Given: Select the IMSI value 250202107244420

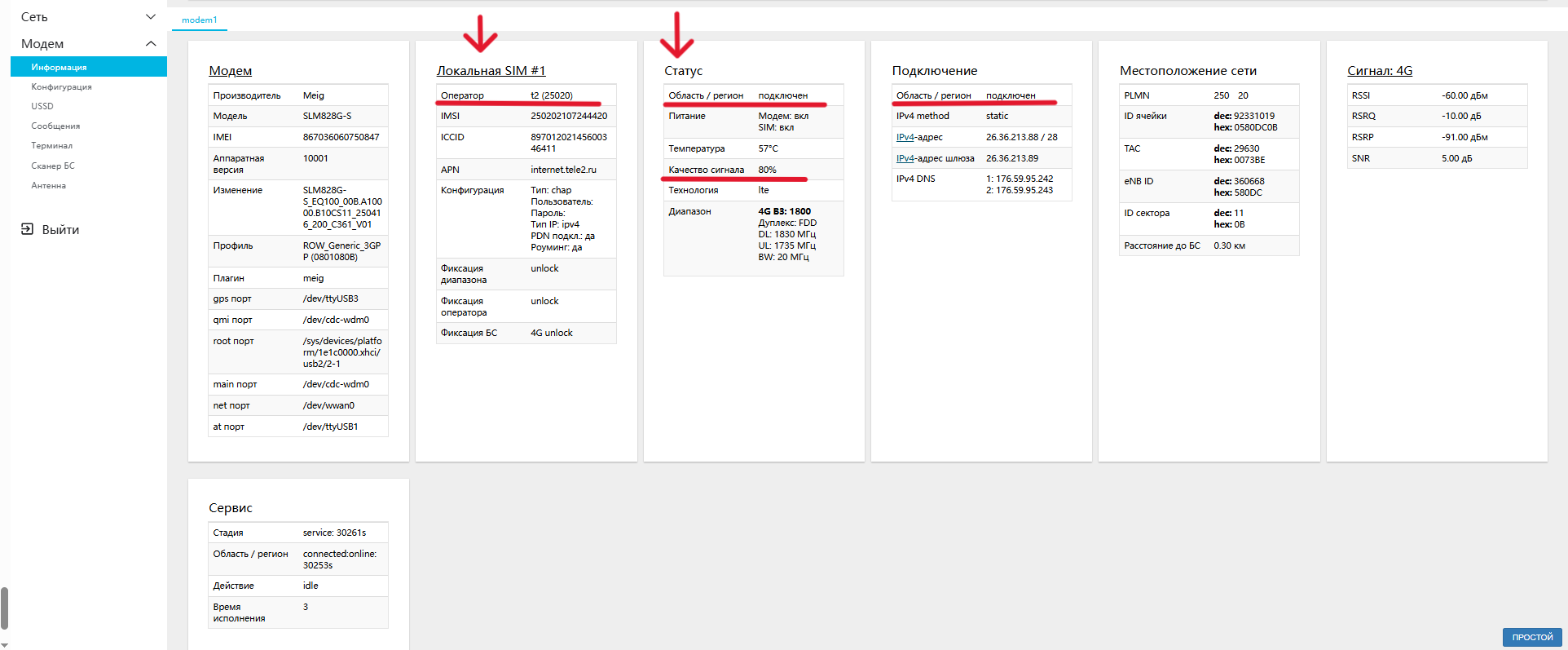Looking at the screenshot, I should click(569, 116).
